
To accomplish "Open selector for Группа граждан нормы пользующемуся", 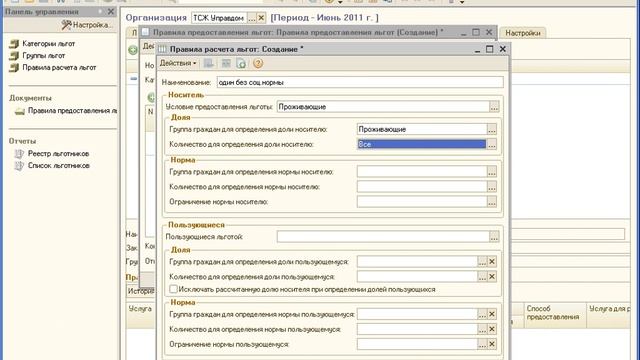I will (x=482, y=314).
